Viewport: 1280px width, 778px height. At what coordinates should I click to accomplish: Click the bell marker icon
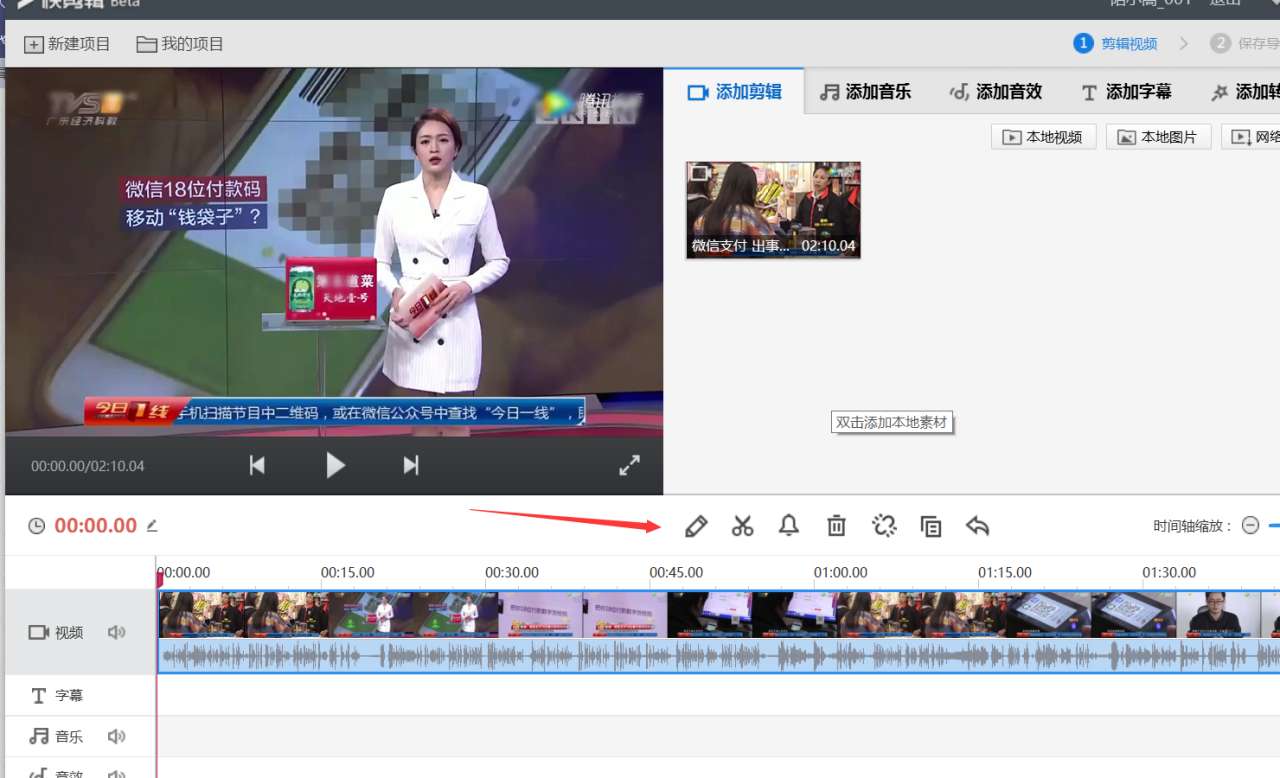coord(789,525)
